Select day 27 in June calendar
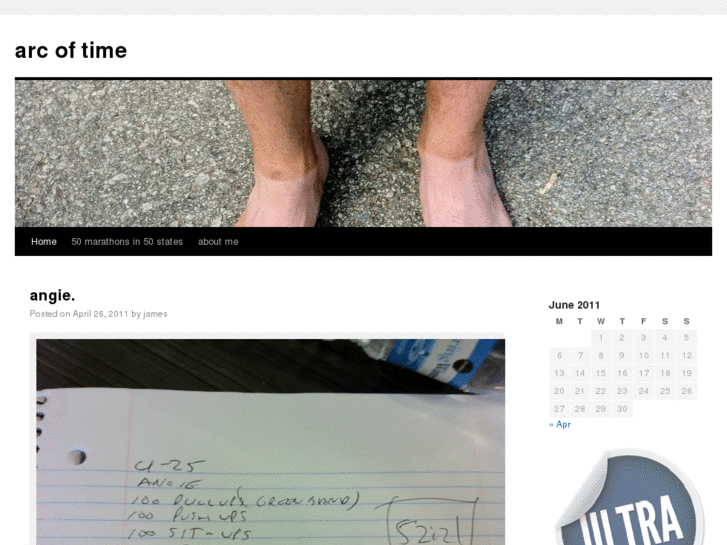727x545 pixels. 560,409
